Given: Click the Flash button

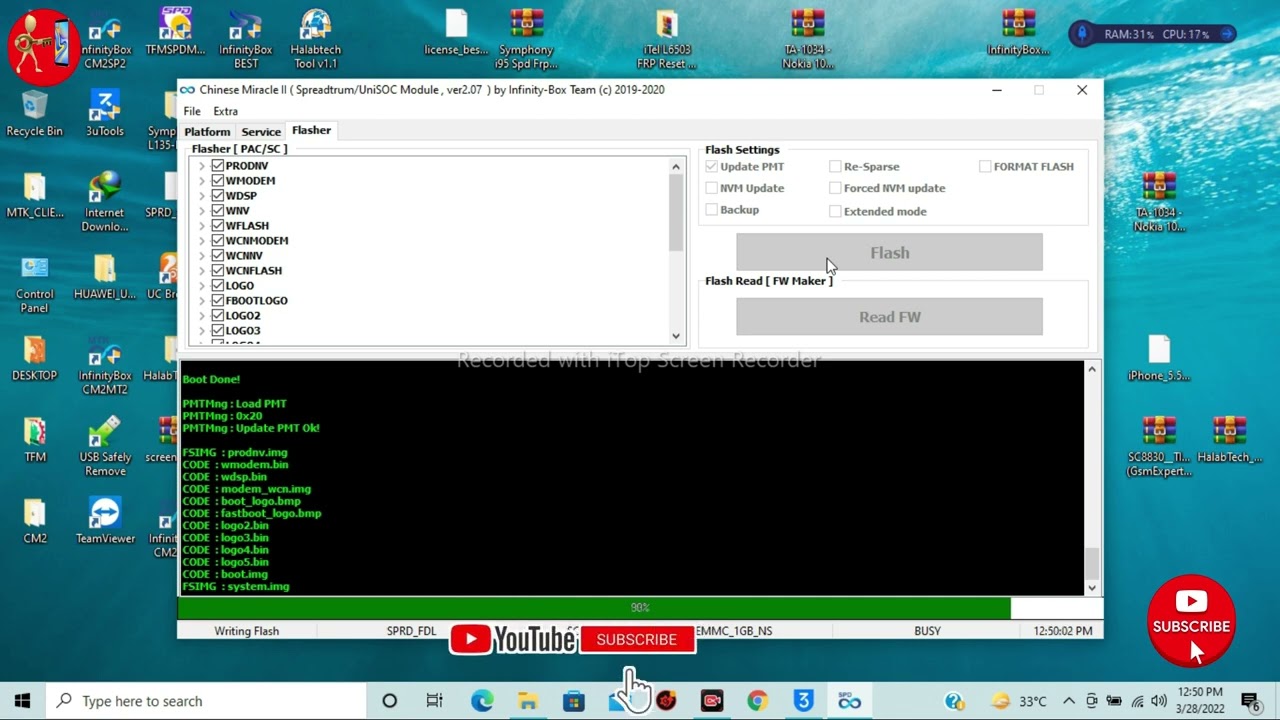Looking at the screenshot, I should tap(889, 253).
